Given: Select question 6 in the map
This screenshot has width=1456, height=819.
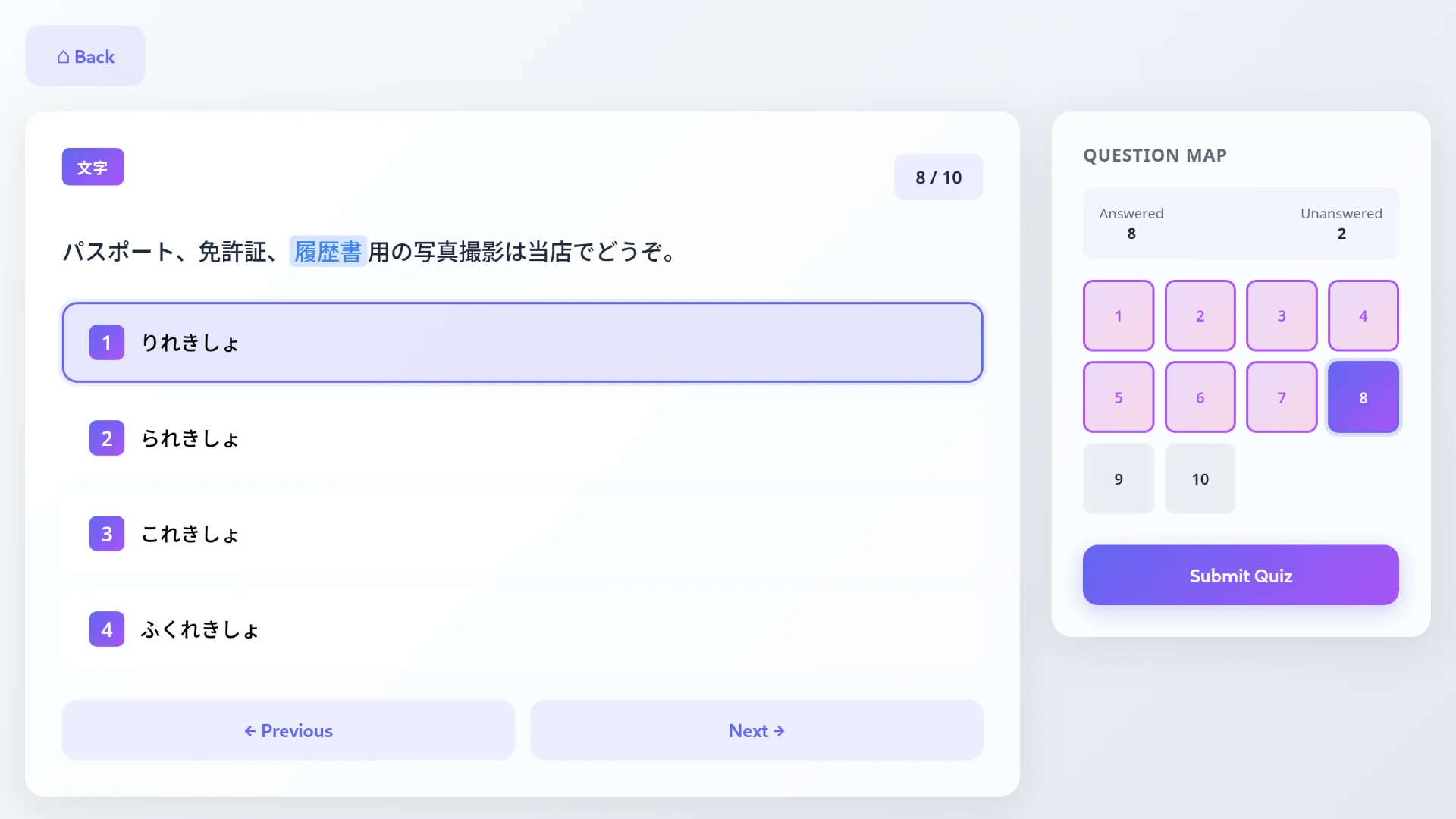Looking at the screenshot, I should coord(1200,397).
